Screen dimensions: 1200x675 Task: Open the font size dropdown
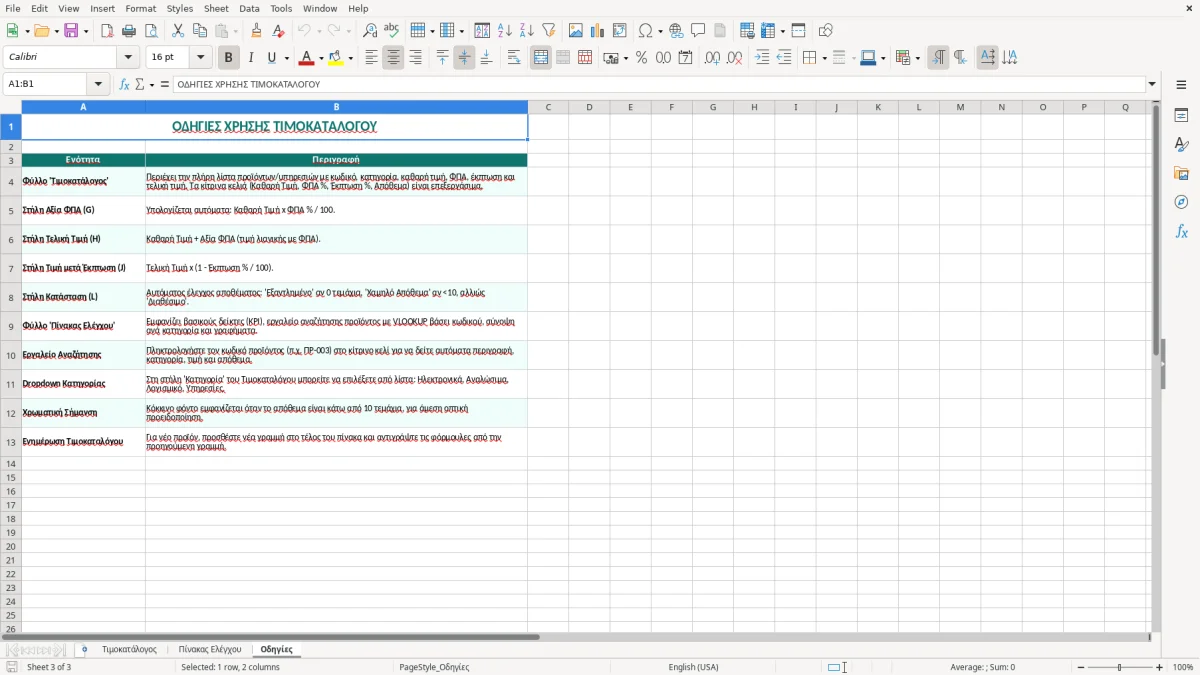point(201,58)
